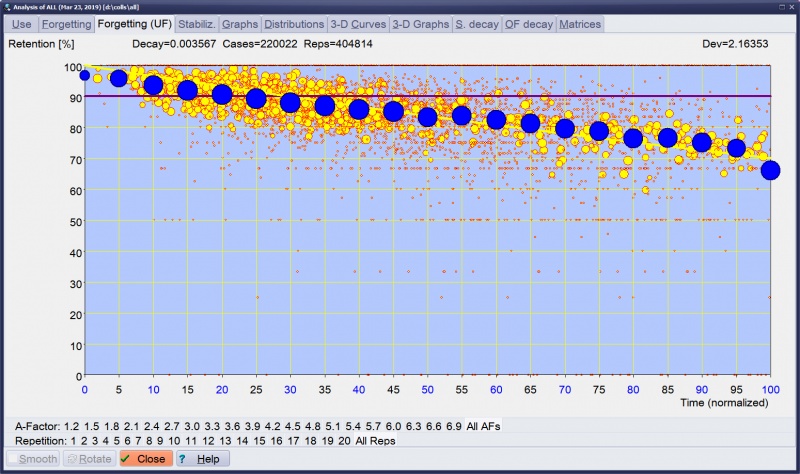Image resolution: width=800 pixels, height=474 pixels.
Task: Select Repetition 15
Action: [x=259, y=441]
